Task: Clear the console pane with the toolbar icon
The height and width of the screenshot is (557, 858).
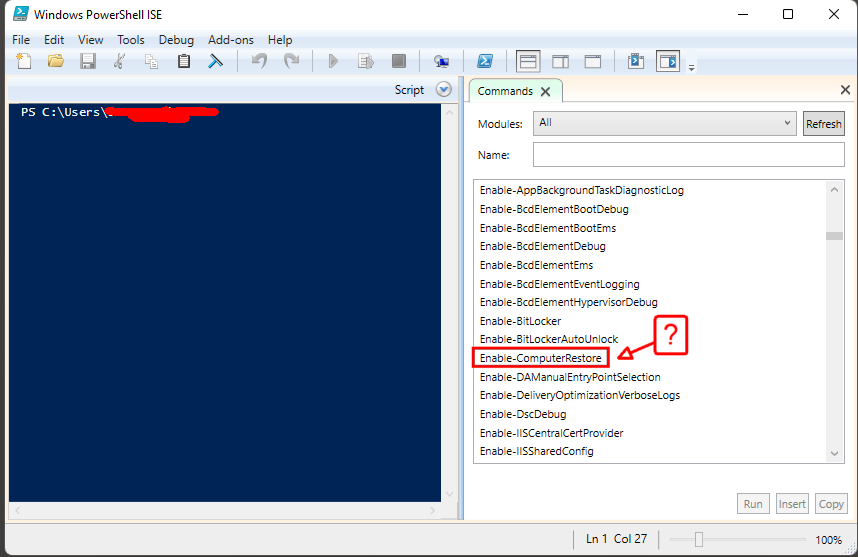Action: click(x=216, y=61)
